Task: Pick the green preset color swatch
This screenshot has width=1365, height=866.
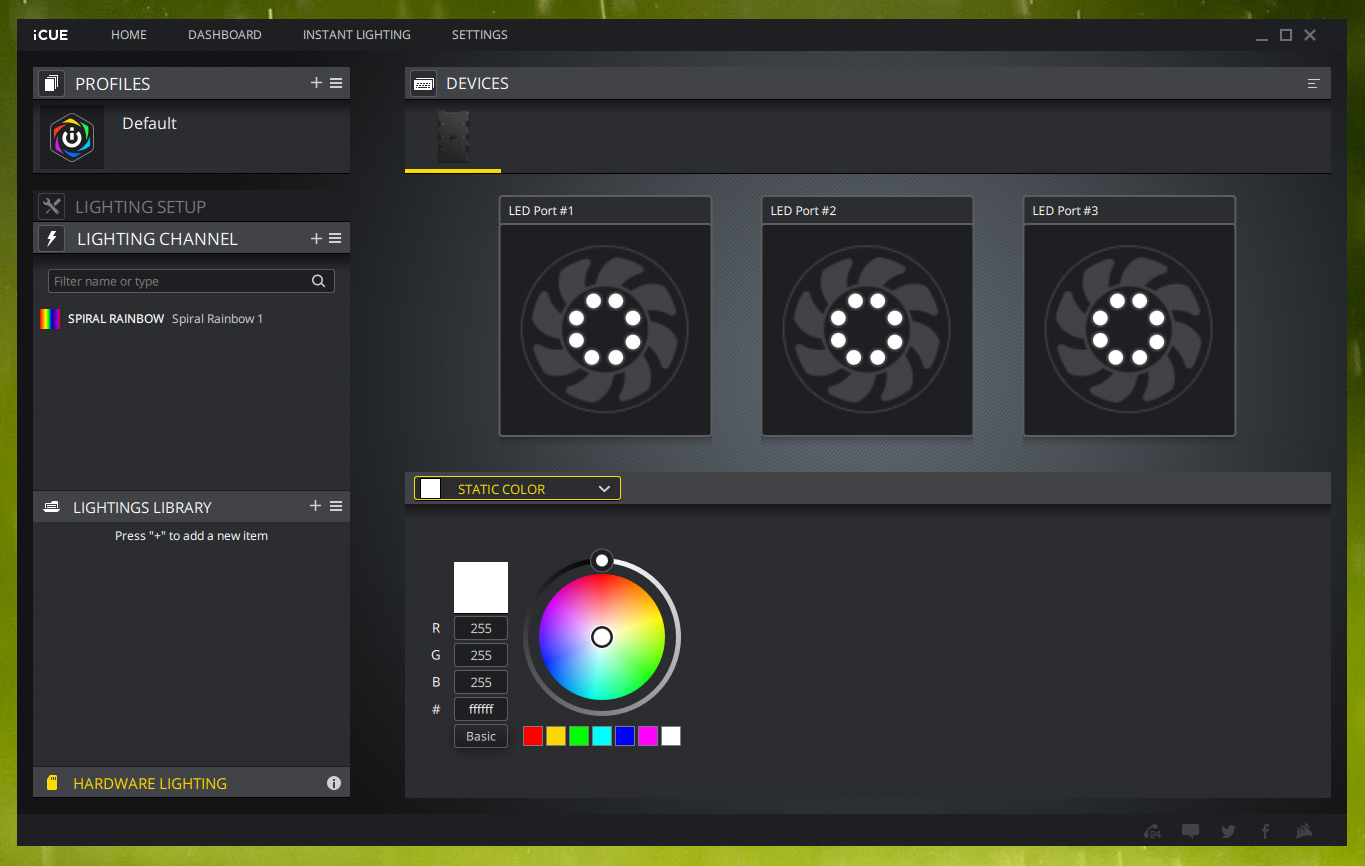Action: tap(579, 736)
